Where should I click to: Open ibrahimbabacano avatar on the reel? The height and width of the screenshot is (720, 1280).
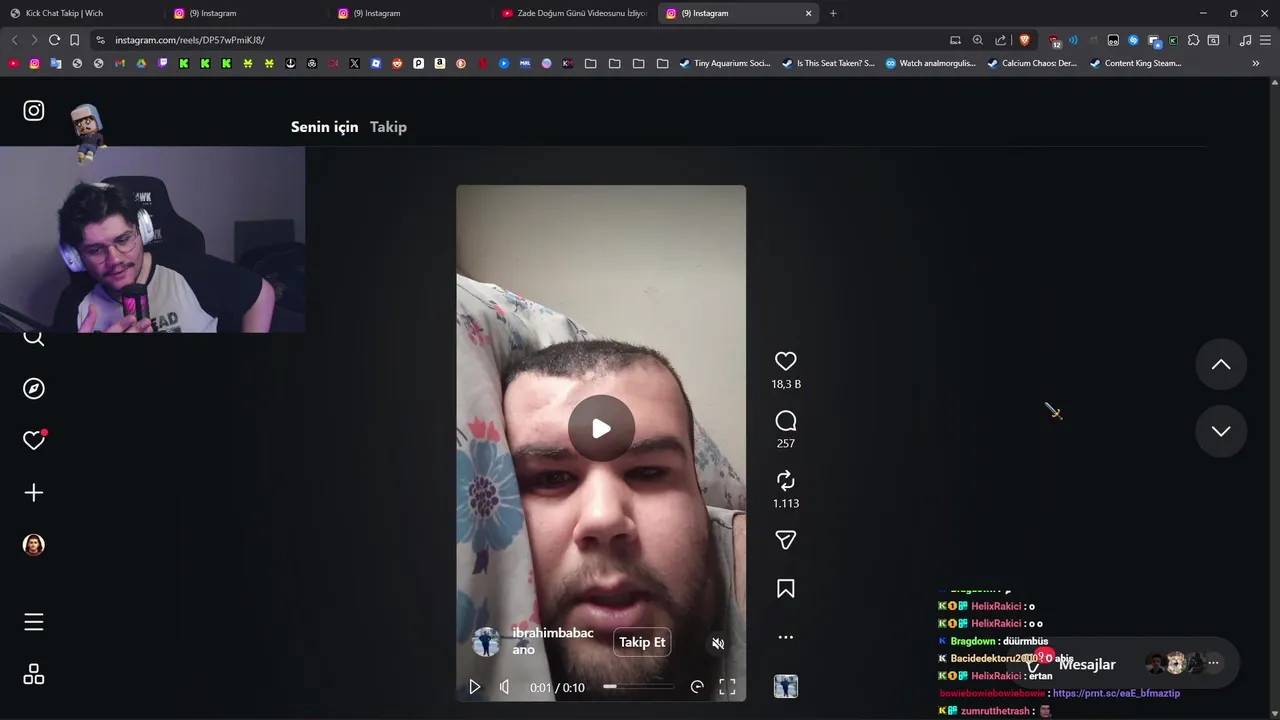pyautogui.click(x=486, y=642)
